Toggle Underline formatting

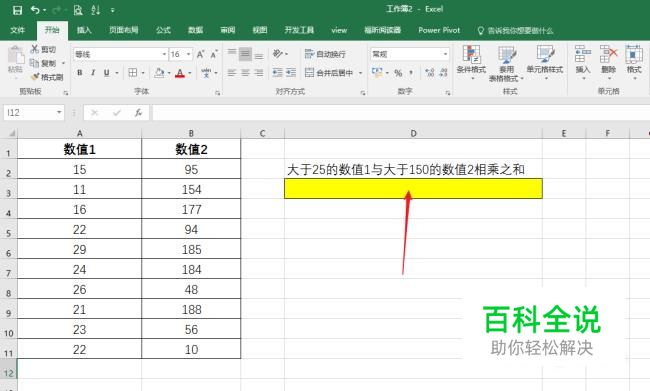click(x=107, y=73)
